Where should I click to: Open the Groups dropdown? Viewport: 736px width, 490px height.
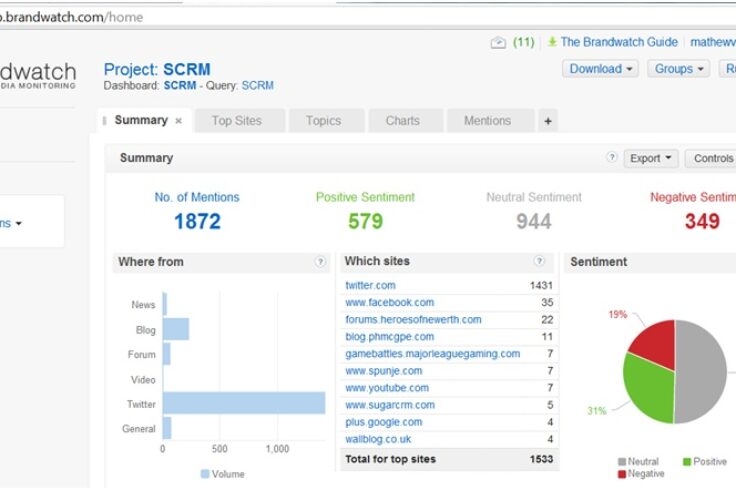click(x=679, y=69)
